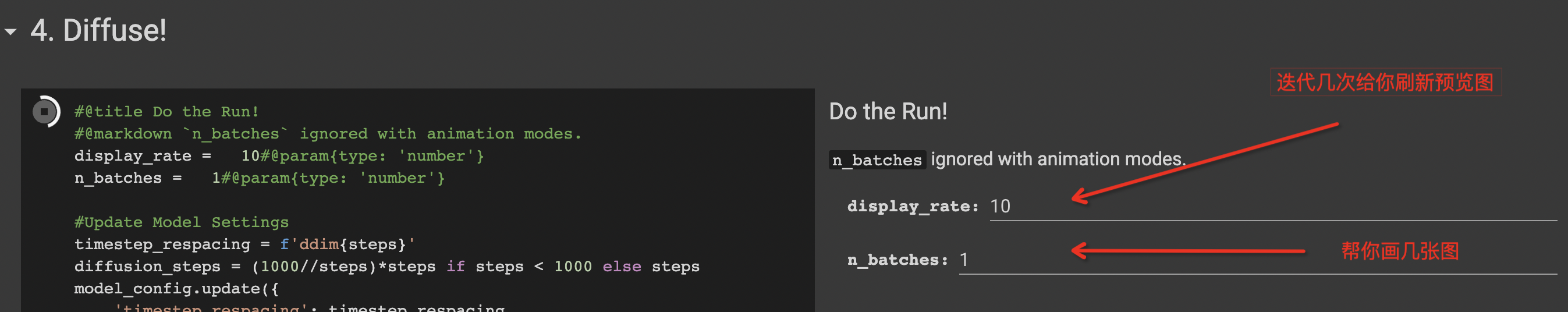Click the "display_rate = 10" code line
This screenshot has width=1568, height=312.
pos(278,157)
